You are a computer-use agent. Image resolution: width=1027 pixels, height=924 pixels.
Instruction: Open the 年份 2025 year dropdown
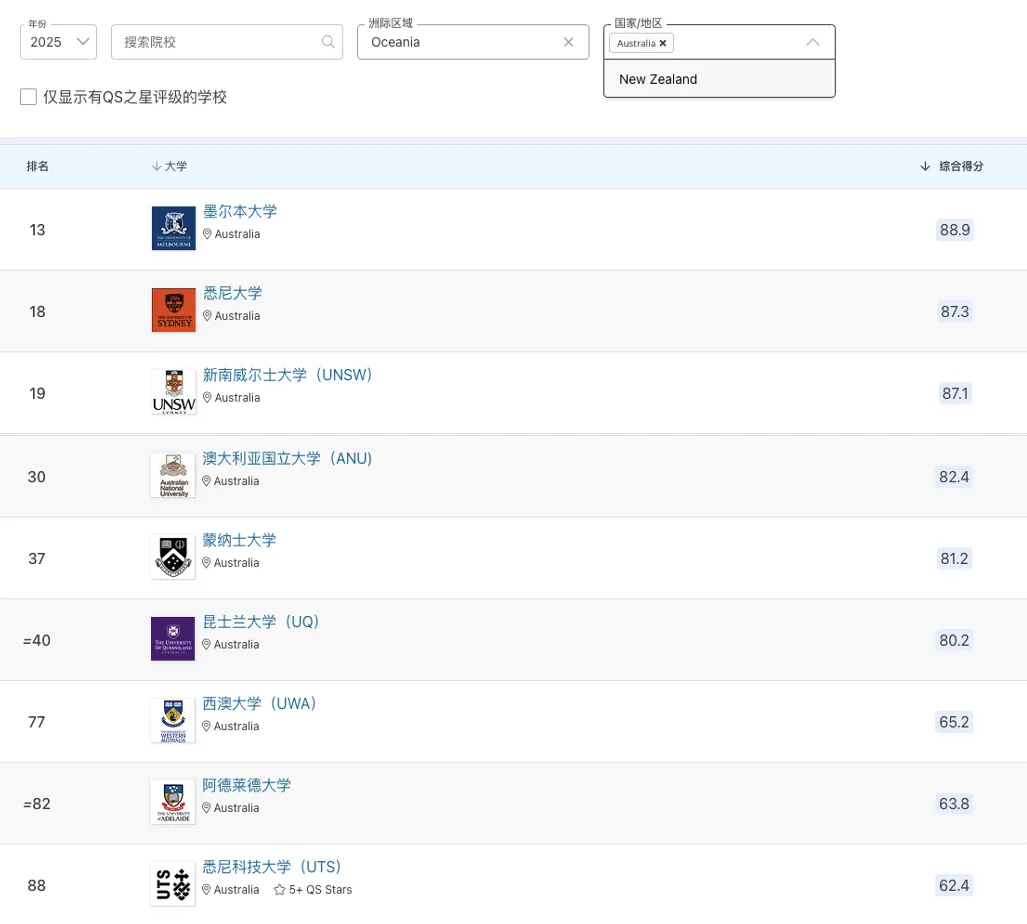click(x=58, y=42)
